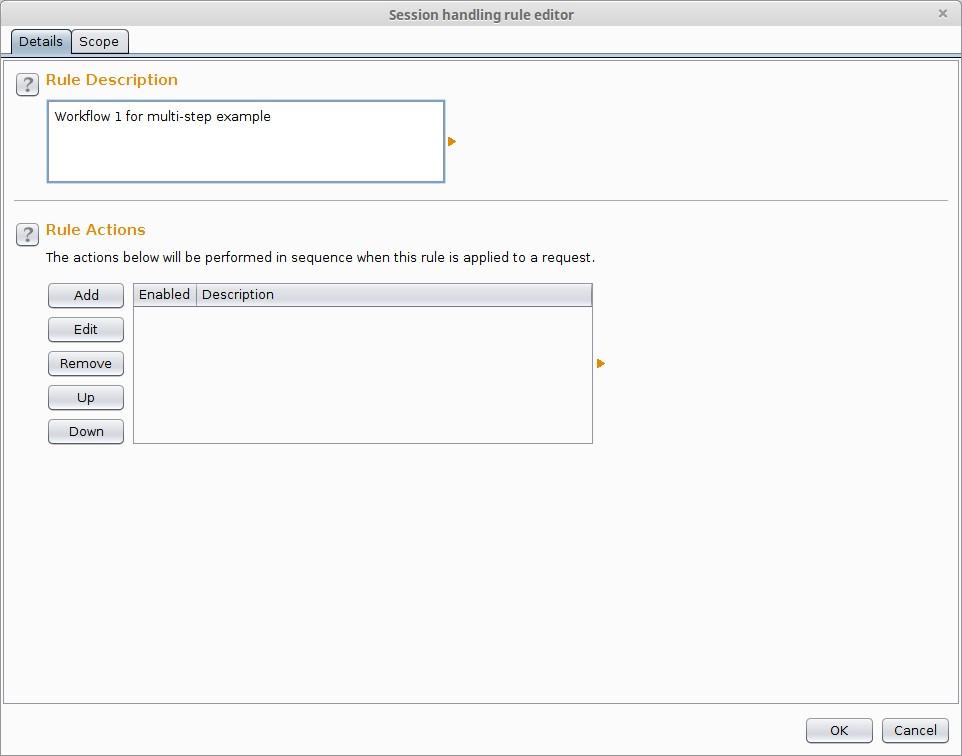This screenshot has height=756, width=962.
Task: Click the Edit action button
Action: 86,330
